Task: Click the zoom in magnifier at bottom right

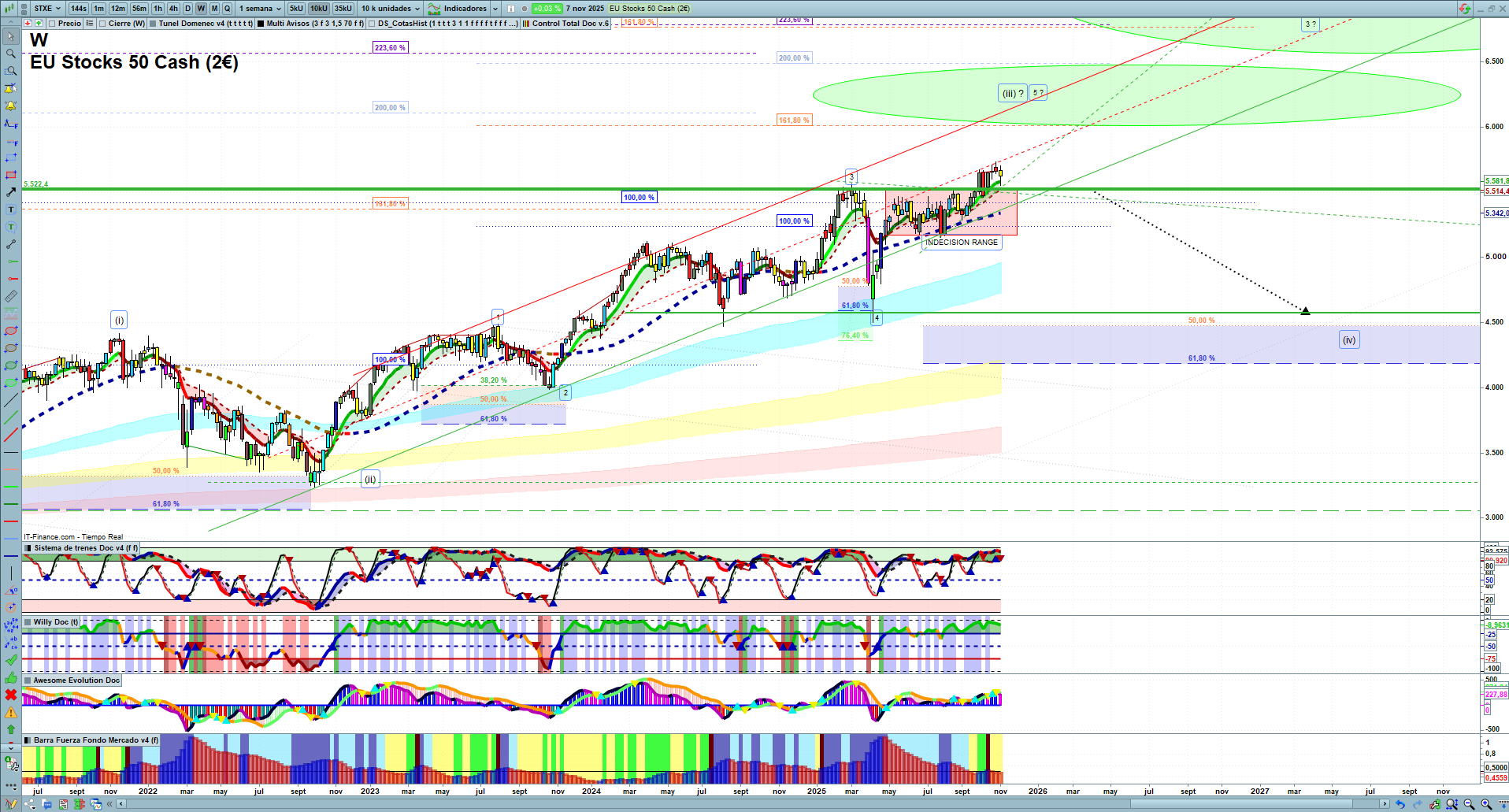Action: [1486, 804]
